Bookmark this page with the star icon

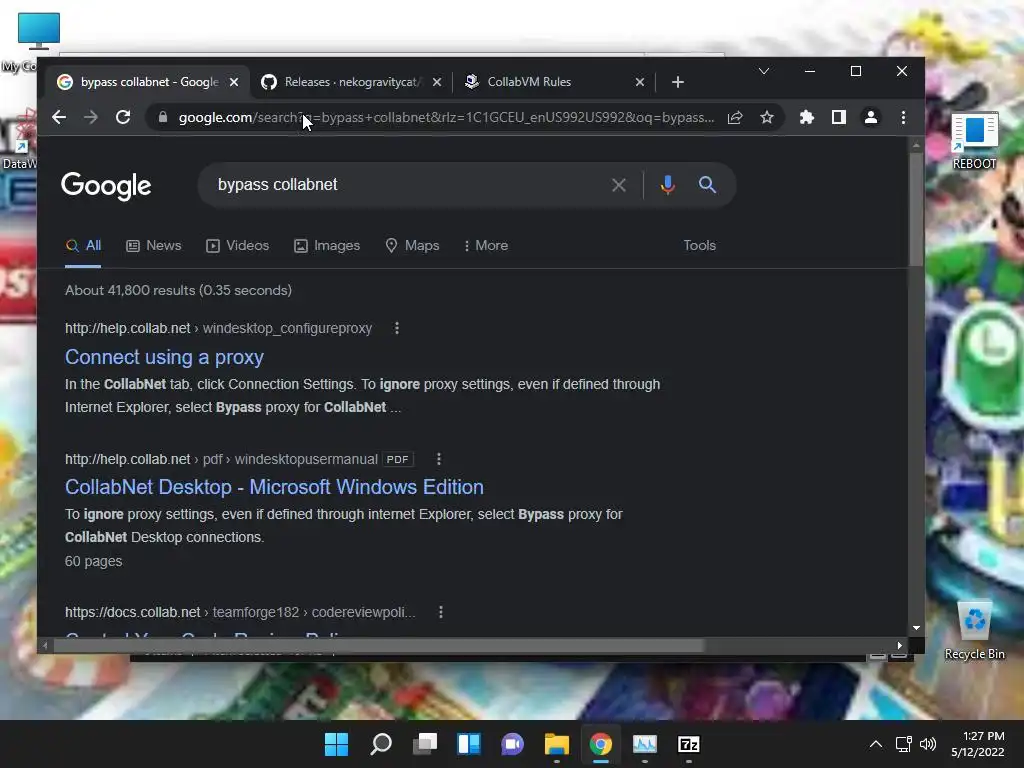click(x=767, y=118)
